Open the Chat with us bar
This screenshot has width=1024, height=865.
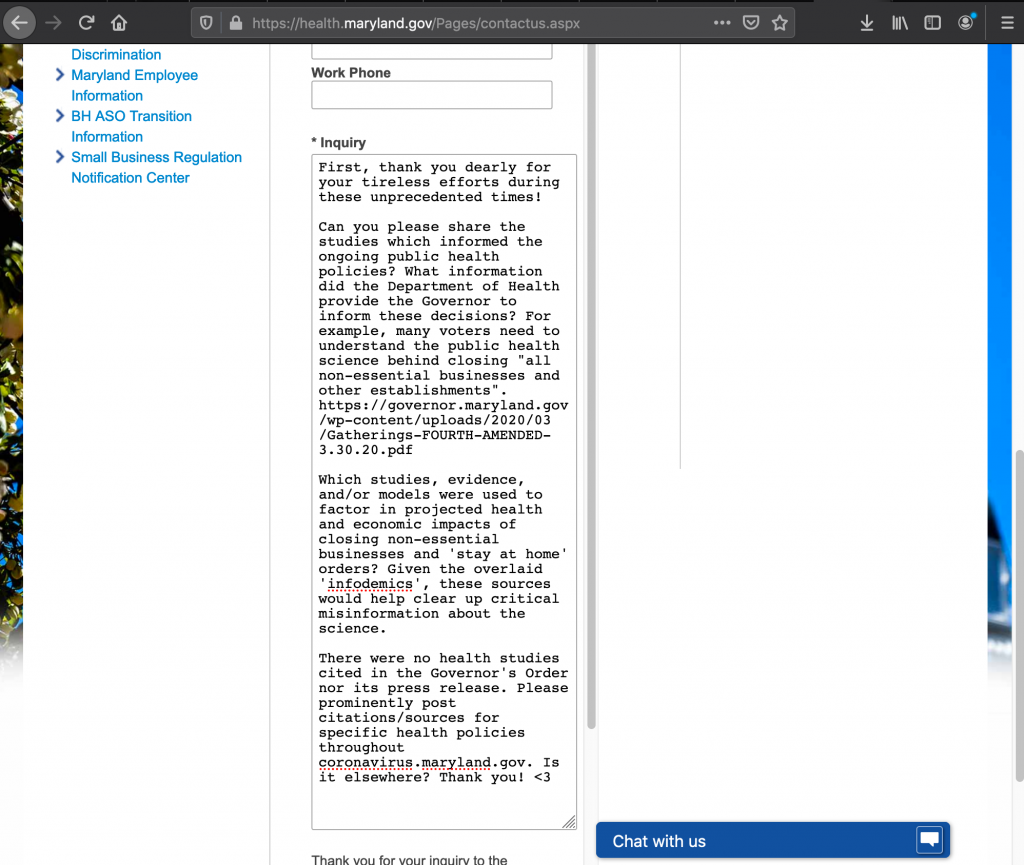coord(773,840)
